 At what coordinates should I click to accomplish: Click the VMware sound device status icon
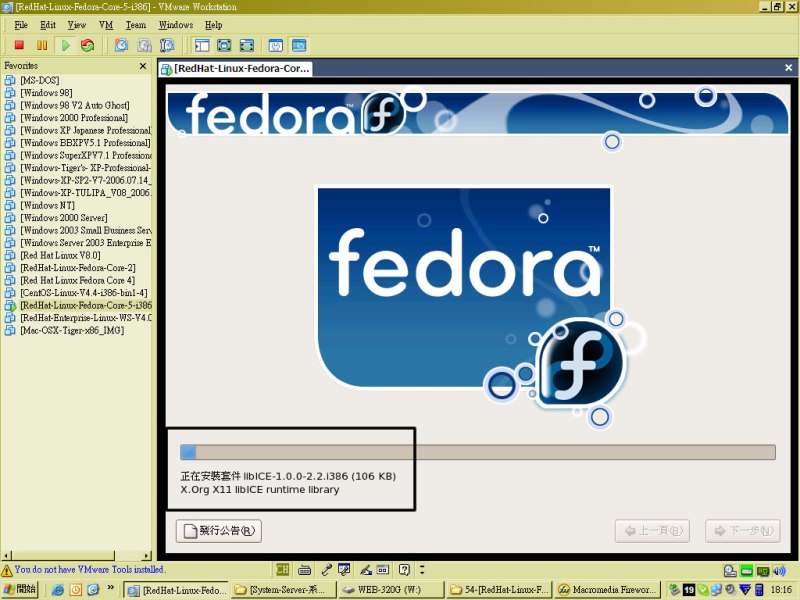coord(780,571)
